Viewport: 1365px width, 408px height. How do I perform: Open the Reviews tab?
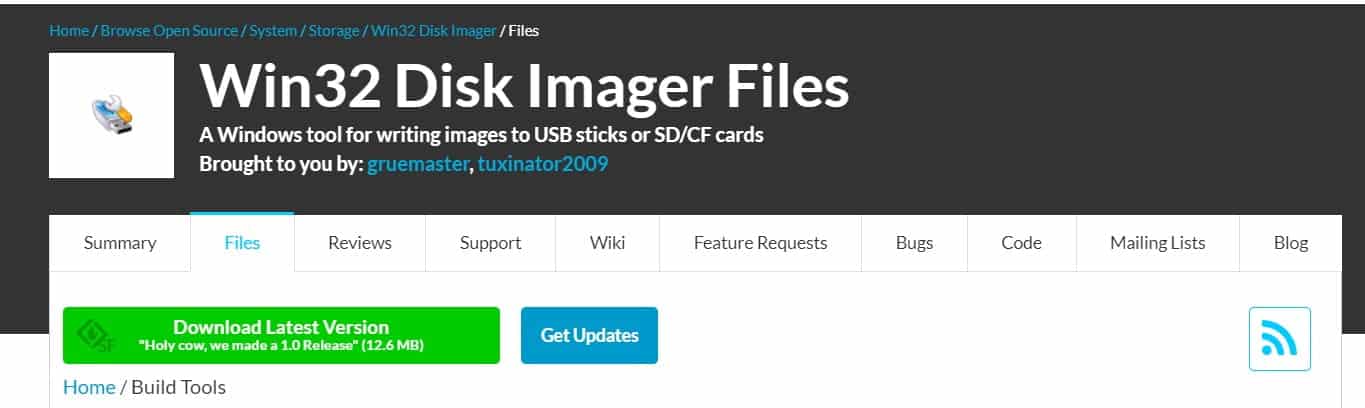point(360,243)
